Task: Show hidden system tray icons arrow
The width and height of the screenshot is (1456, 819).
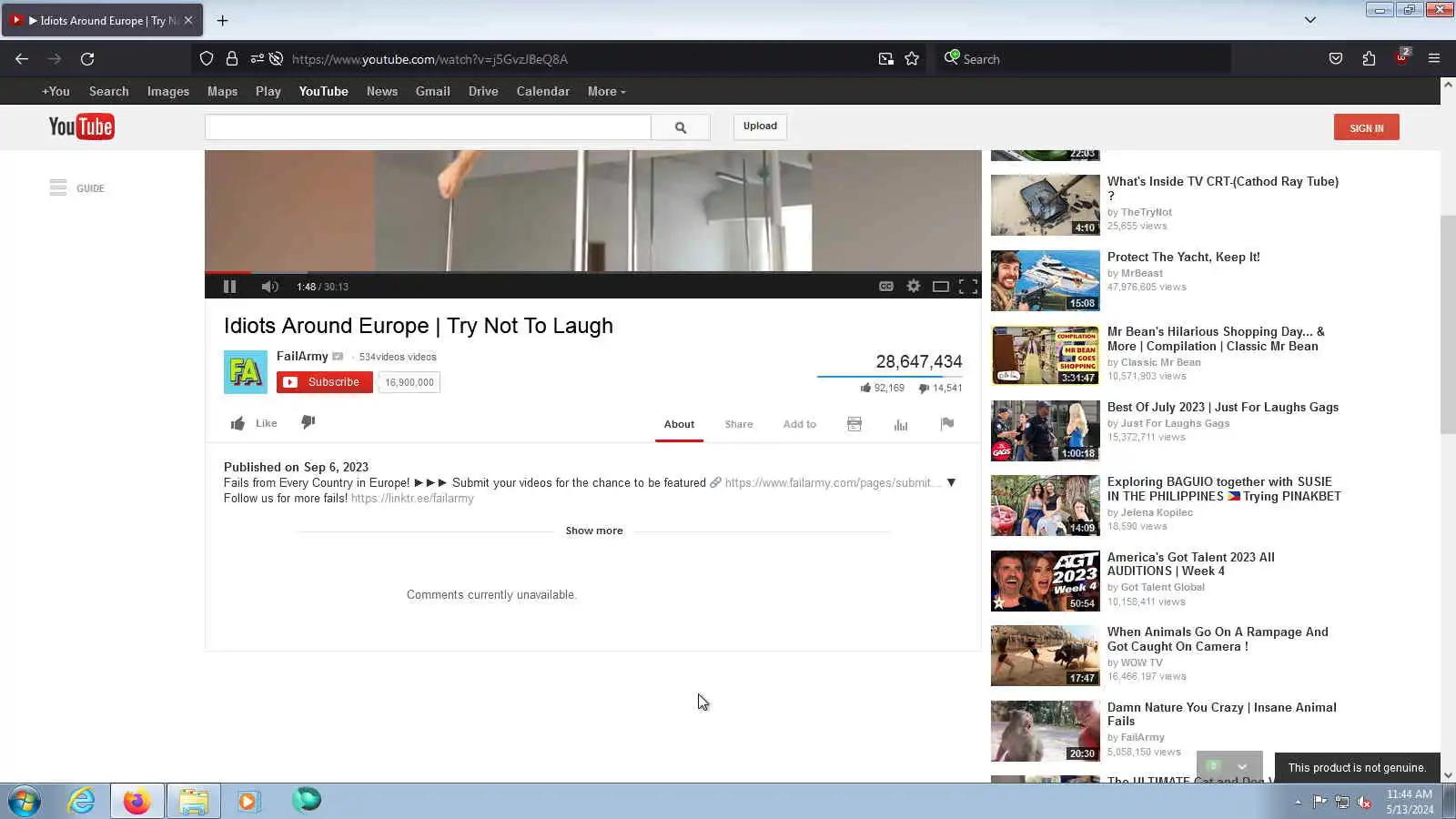Action: (1298, 802)
